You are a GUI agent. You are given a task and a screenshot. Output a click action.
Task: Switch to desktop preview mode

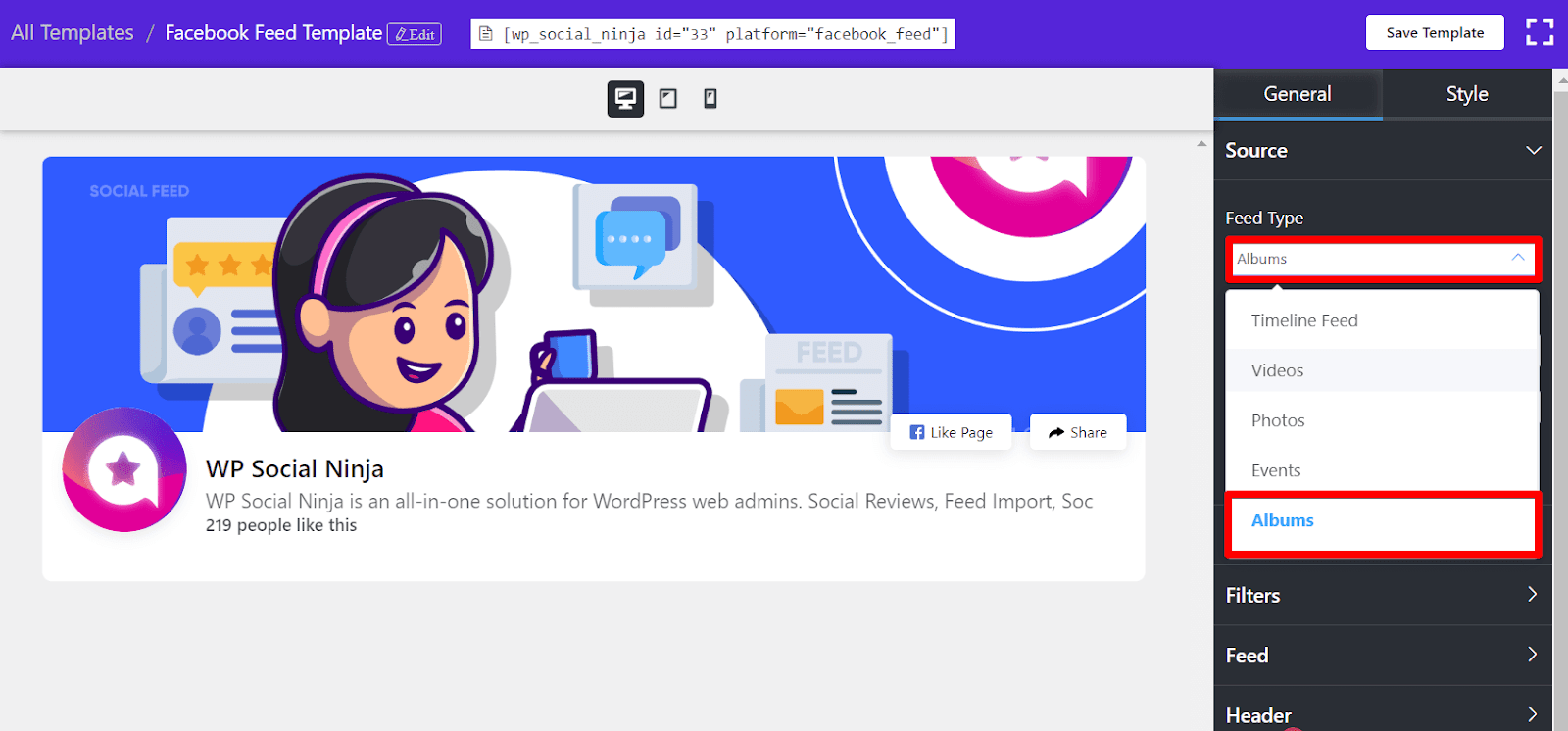pos(625,98)
